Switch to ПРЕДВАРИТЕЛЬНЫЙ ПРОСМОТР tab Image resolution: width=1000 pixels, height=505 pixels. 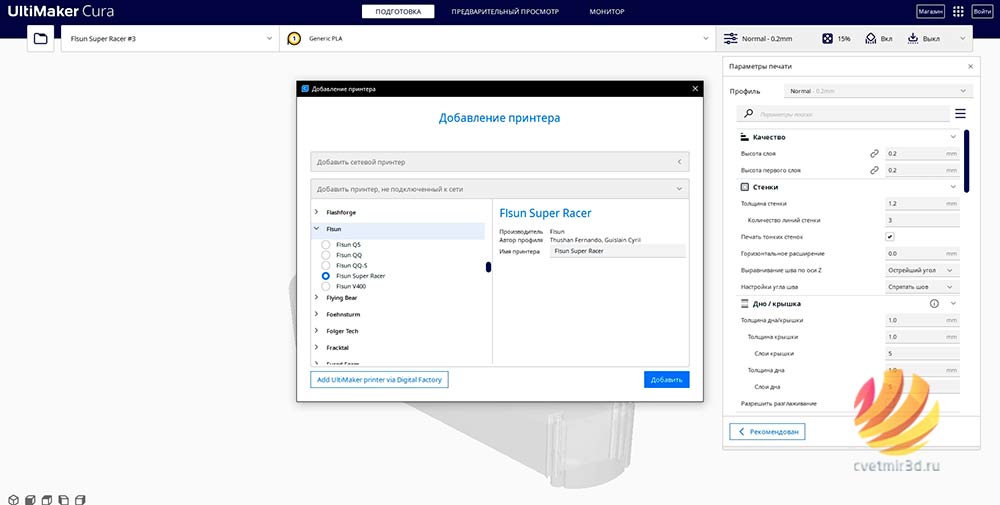click(504, 11)
